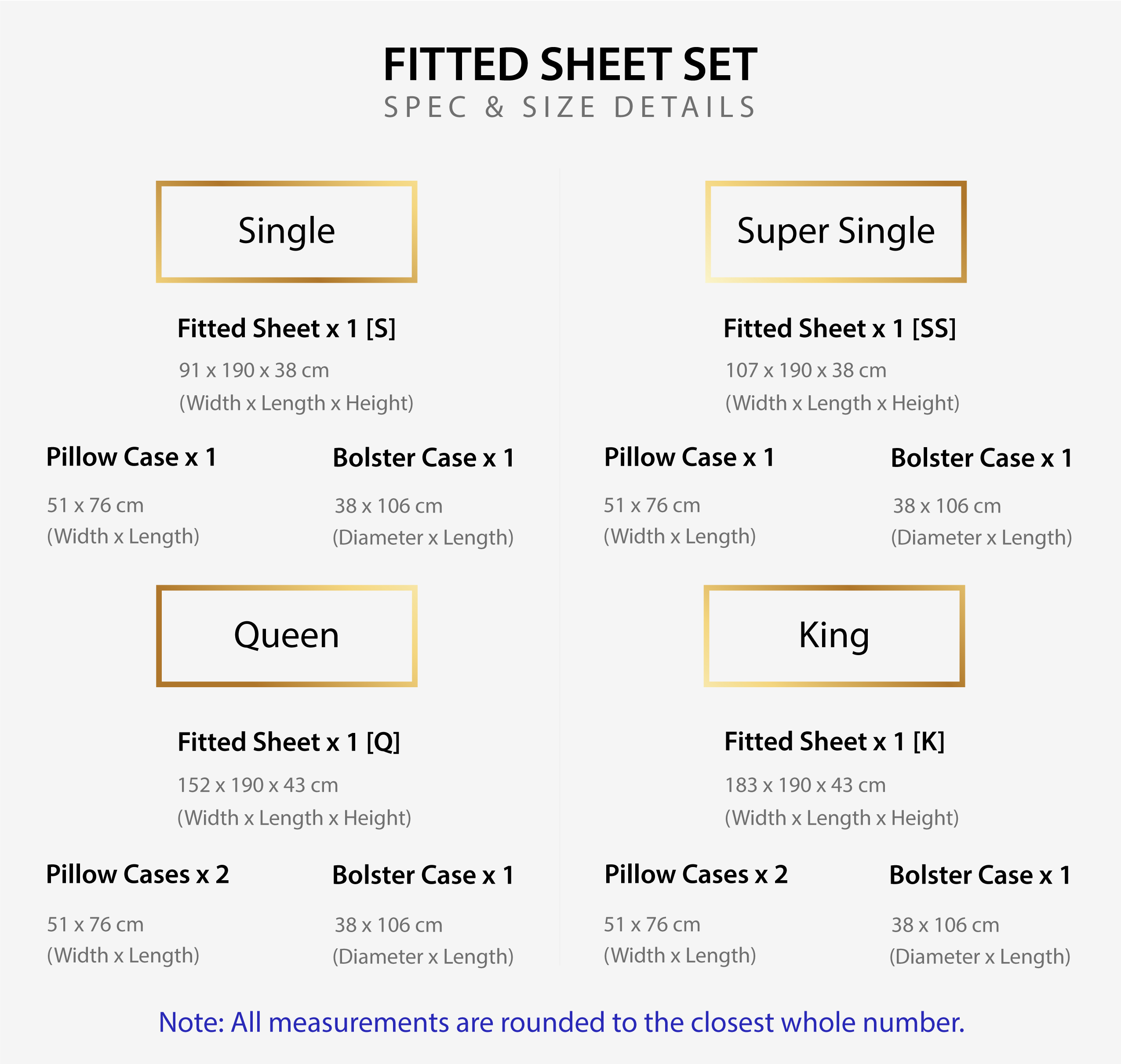Viewport: 1121px width, 1064px height.
Task: Click the 107 x 190 x 38 cm dimension
Action: tap(806, 370)
